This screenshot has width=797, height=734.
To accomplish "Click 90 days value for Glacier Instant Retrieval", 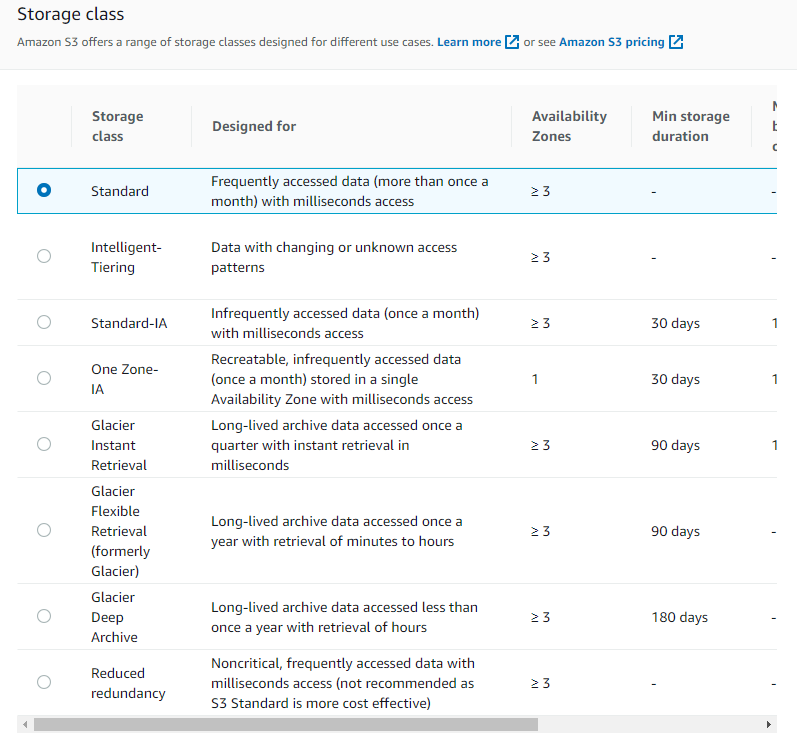I will coord(676,445).
